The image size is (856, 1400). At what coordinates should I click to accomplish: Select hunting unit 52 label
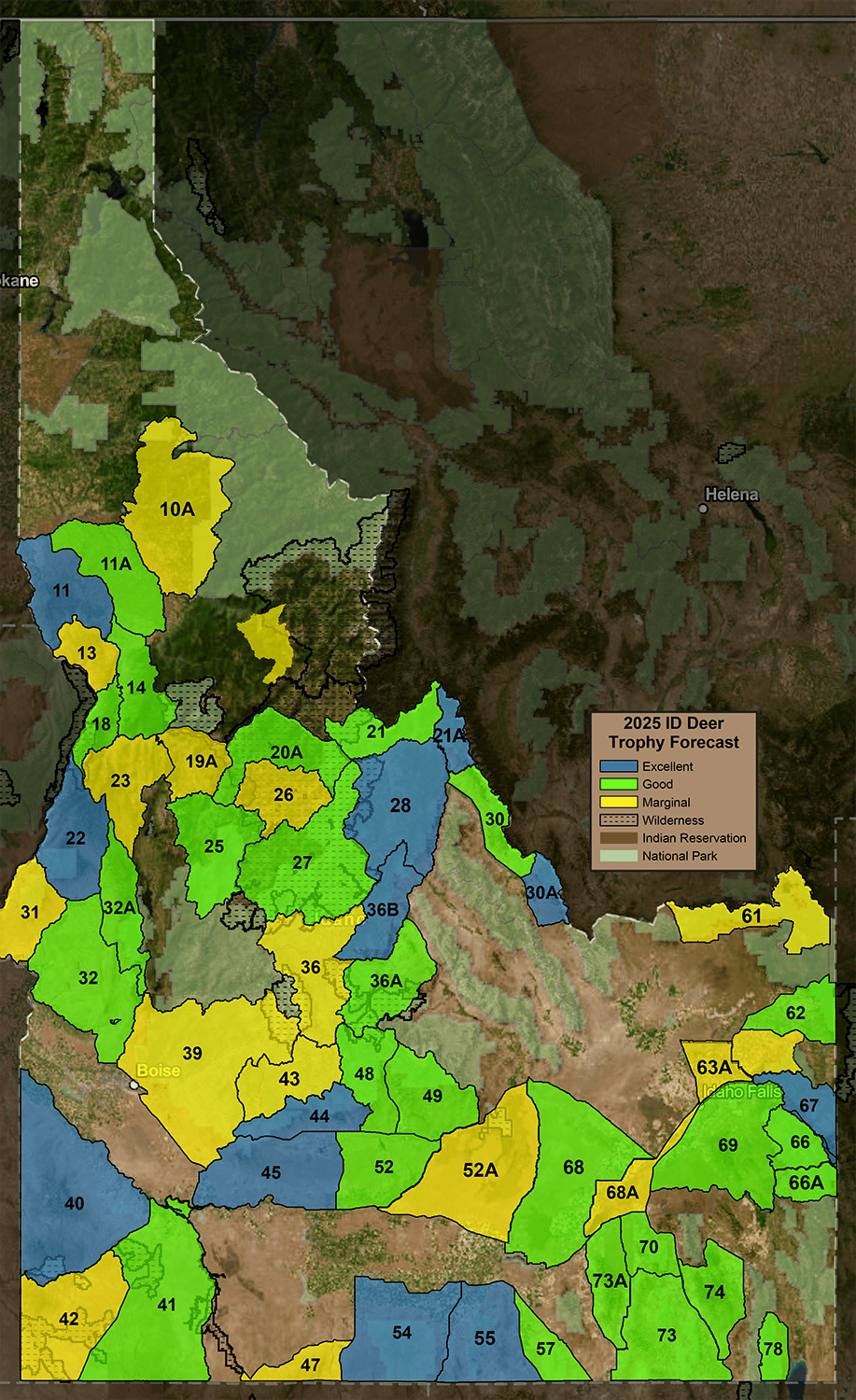tap(384, 1168)
